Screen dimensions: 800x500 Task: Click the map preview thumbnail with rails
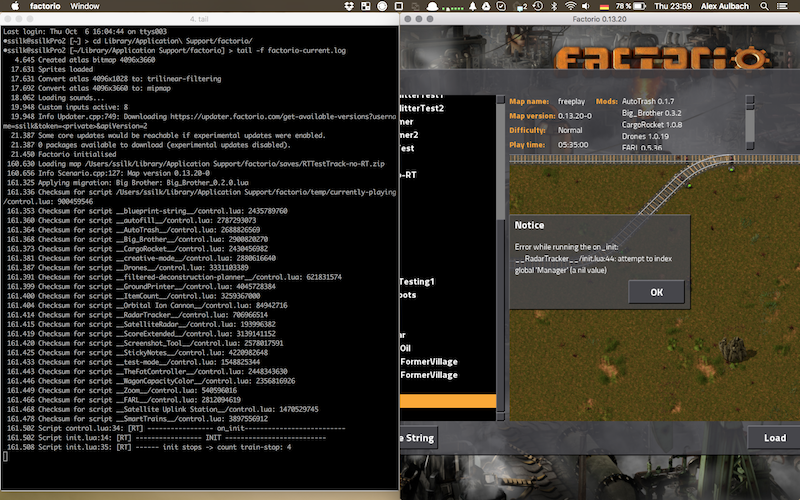click(655, 287)
